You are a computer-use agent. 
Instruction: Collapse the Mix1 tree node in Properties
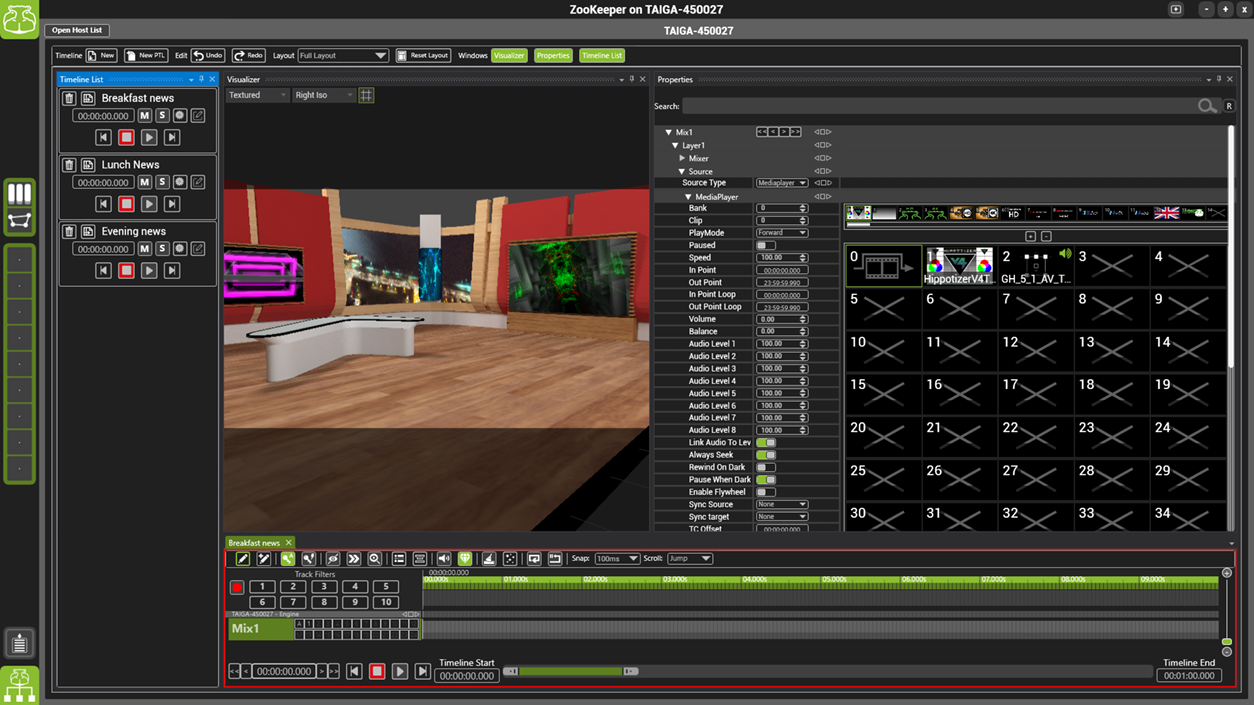coord(669,132)
